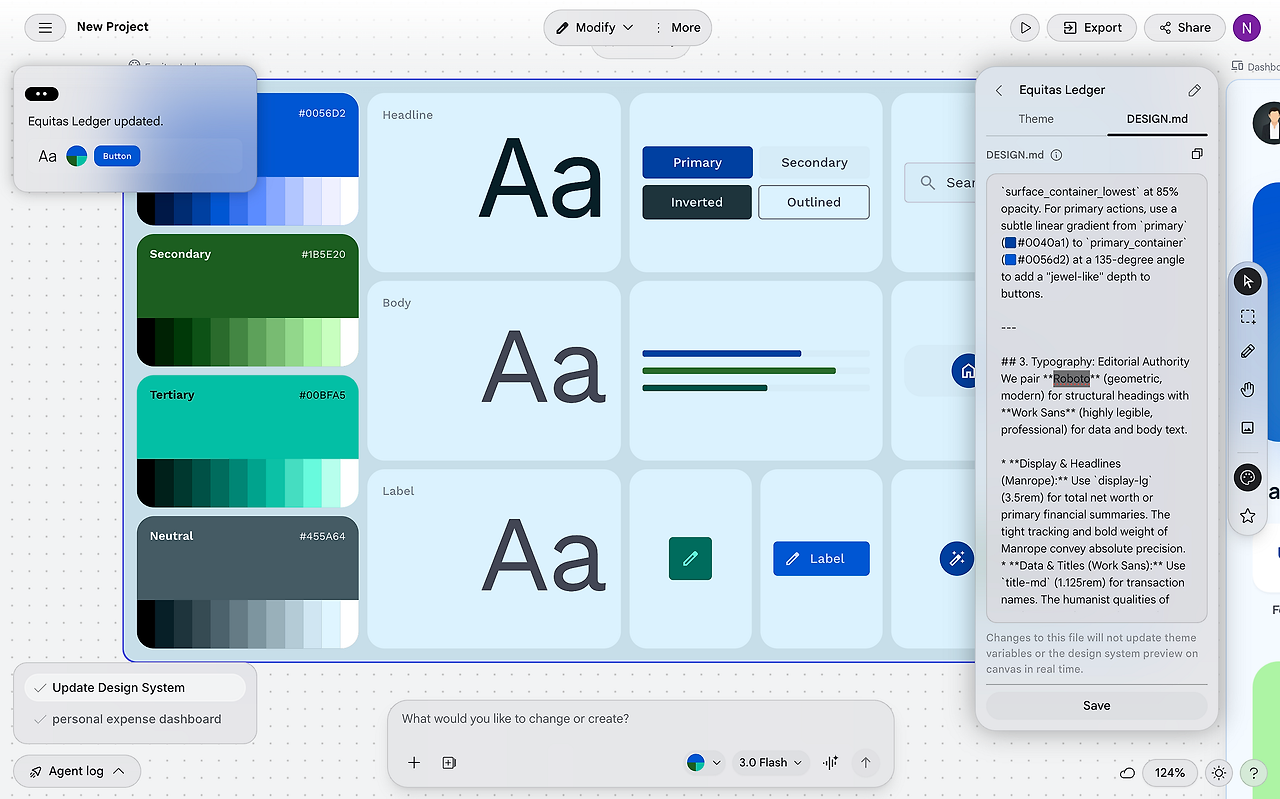Screen dimensions: 1280x799
Task: Click the blue progress bar in the preview
Action: click(x=721, y=354)
